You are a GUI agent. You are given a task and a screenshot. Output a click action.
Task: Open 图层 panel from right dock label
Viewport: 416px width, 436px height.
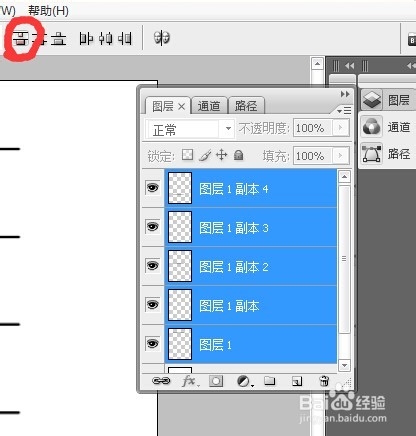pyautogui.click(x=399, y=100)
